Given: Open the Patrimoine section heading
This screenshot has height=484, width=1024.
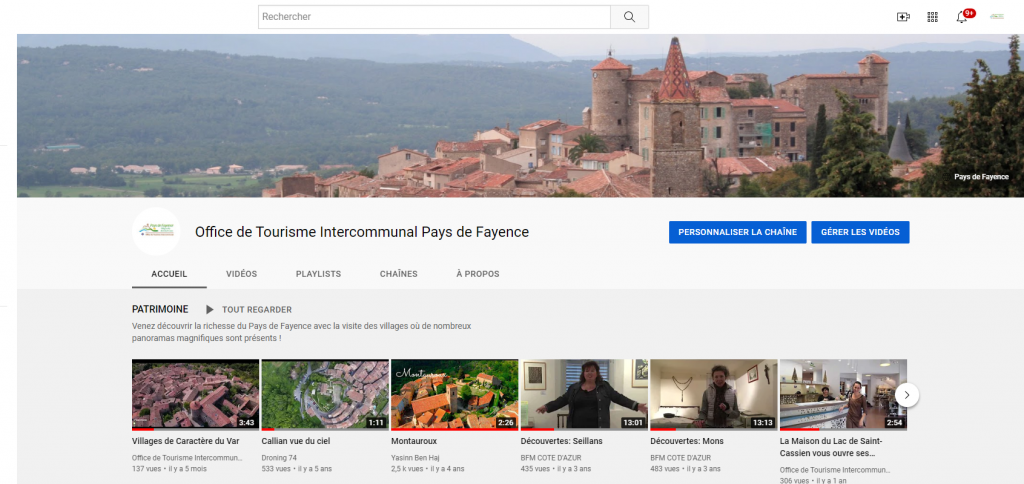Looking at the screenshot, I should [160, 310].
